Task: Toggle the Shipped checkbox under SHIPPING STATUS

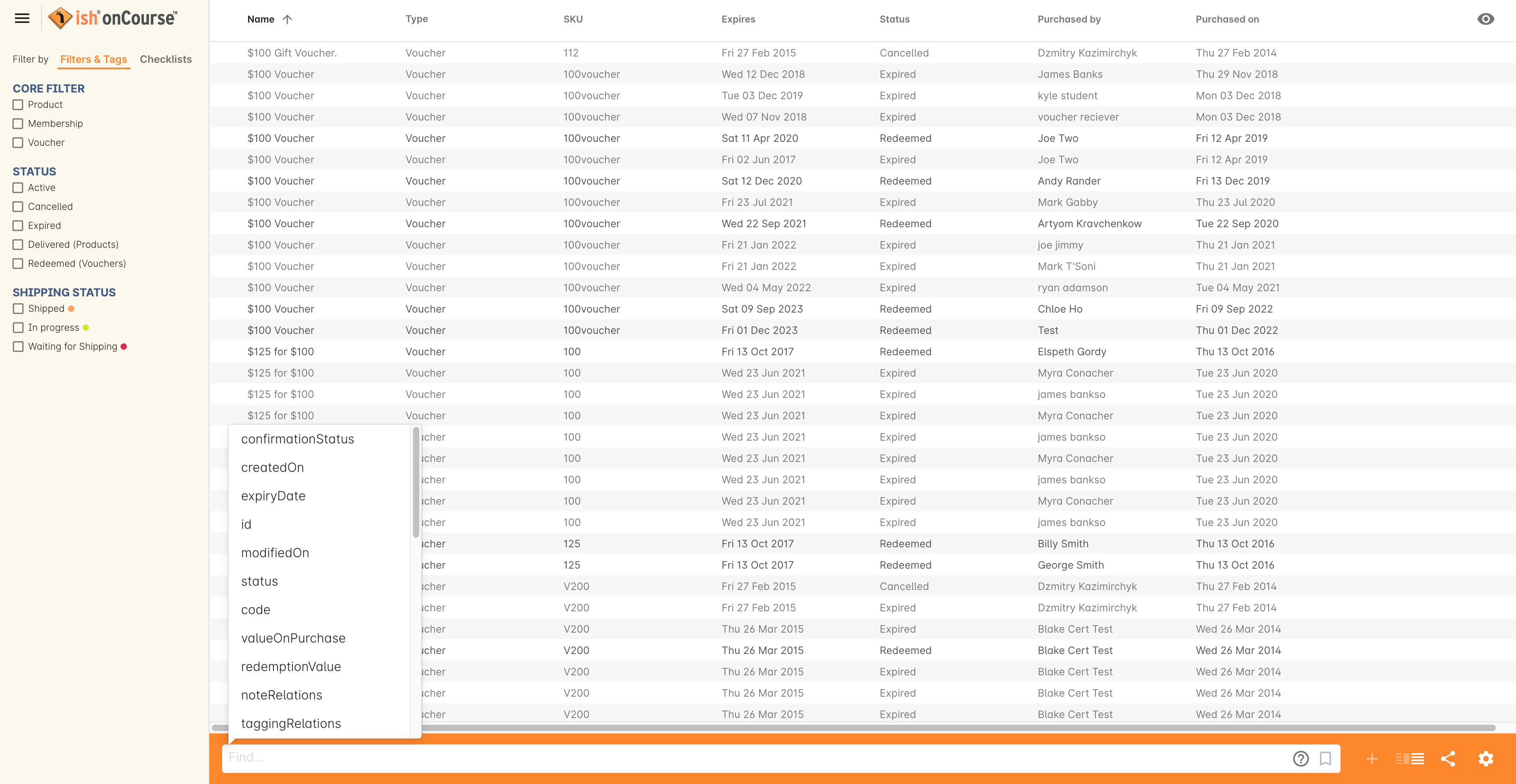Action: 18,308
